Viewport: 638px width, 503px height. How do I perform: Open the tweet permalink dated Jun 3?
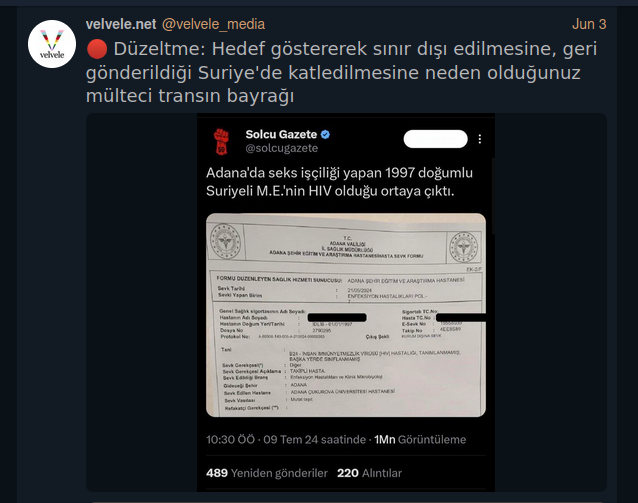pos(589,24)
